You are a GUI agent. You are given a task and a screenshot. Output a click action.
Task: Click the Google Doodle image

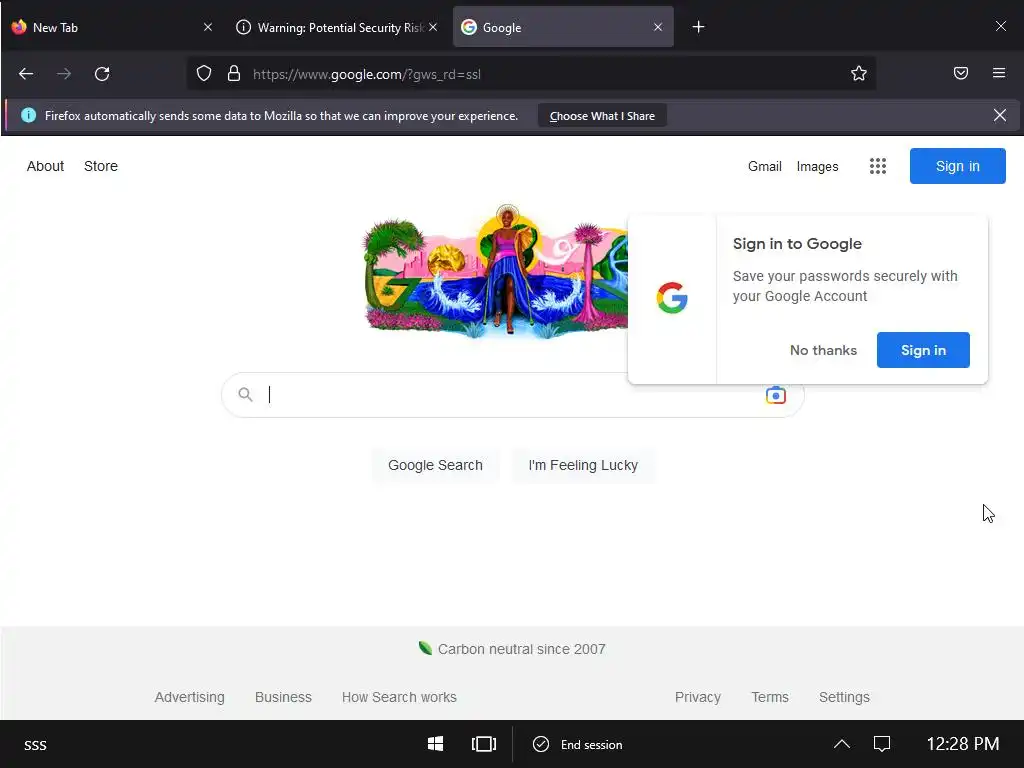coord(494,271)
